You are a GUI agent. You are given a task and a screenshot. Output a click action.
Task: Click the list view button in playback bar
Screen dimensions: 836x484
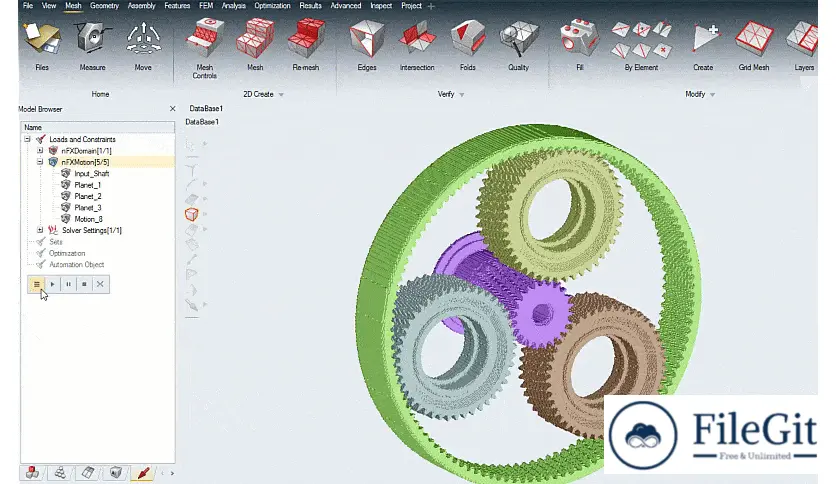(x=36, y=284)
